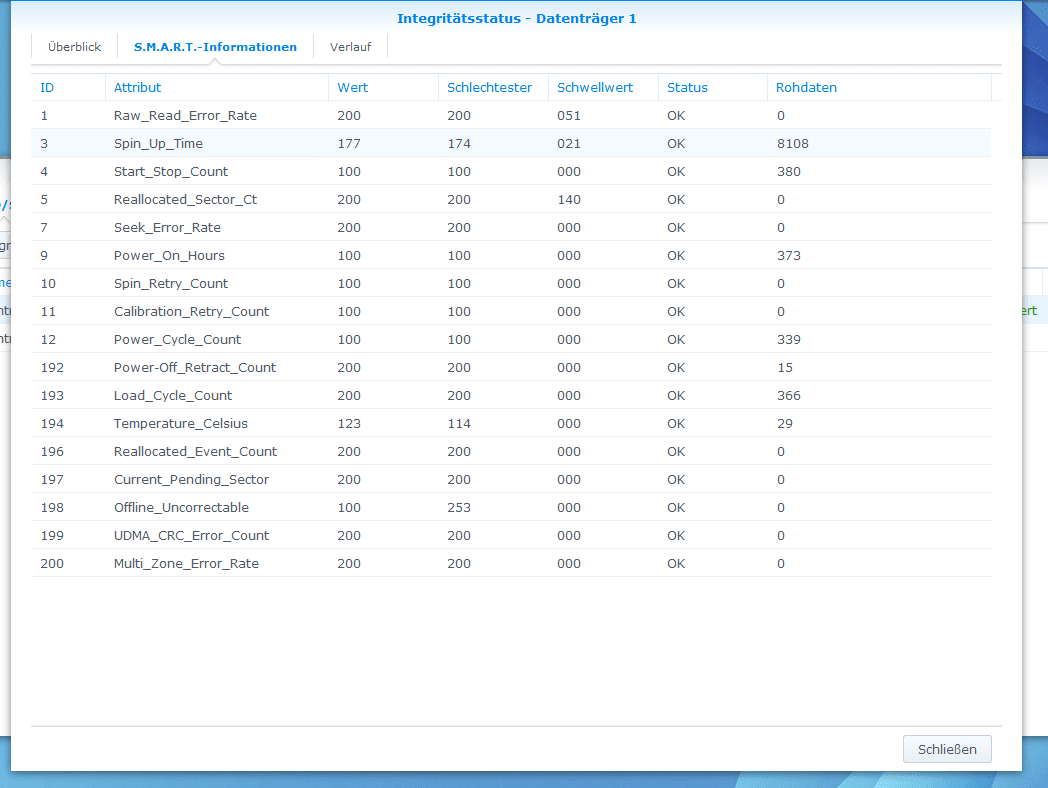The width and height of the screenshot is (1048, 788).
Task: Click the ID 192 cell
Action: pyautogui.click(x=52, y=368)
